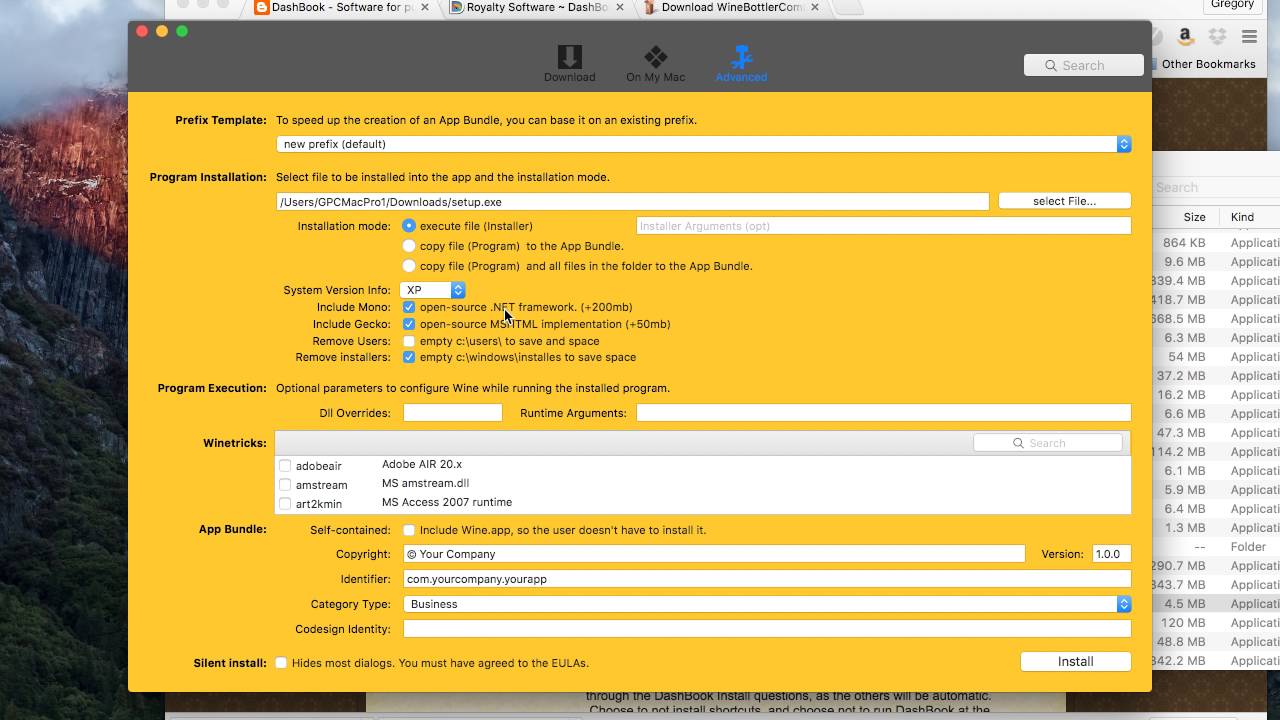
Task: Select MS Access 2007 runtime row text
Action: 446,502
